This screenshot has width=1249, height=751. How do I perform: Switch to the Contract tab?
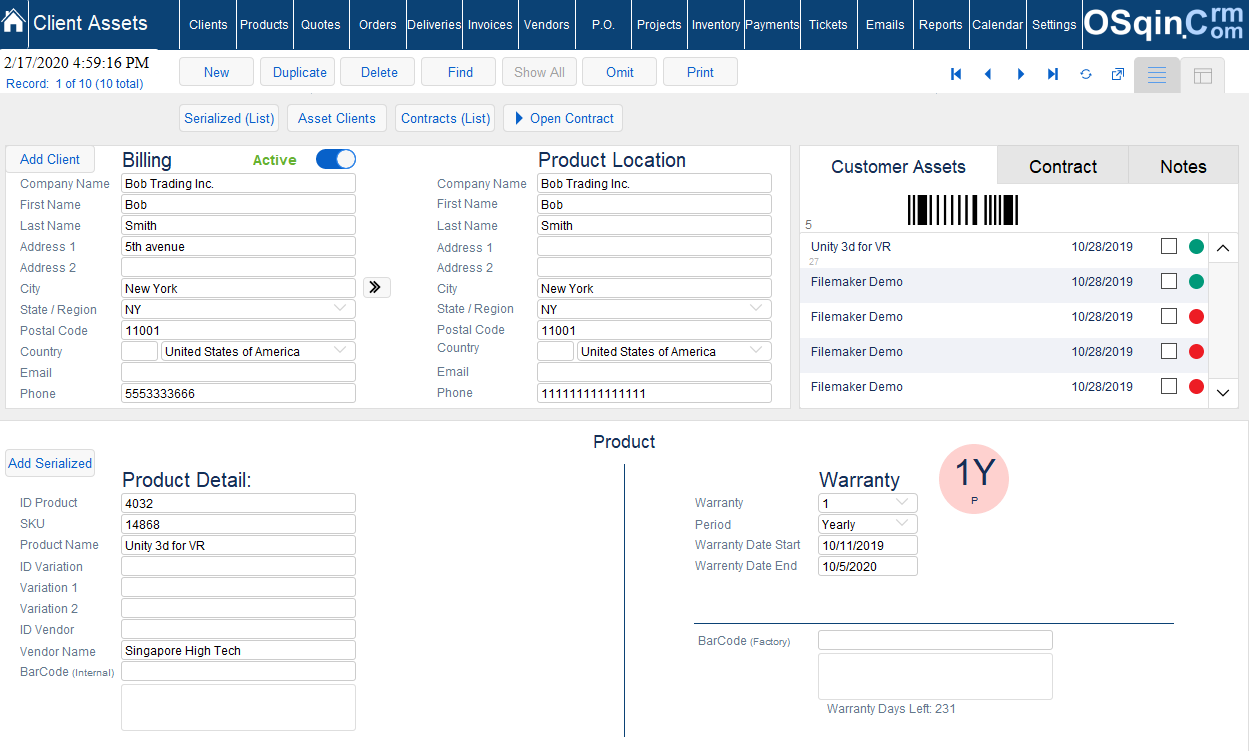1063,166
